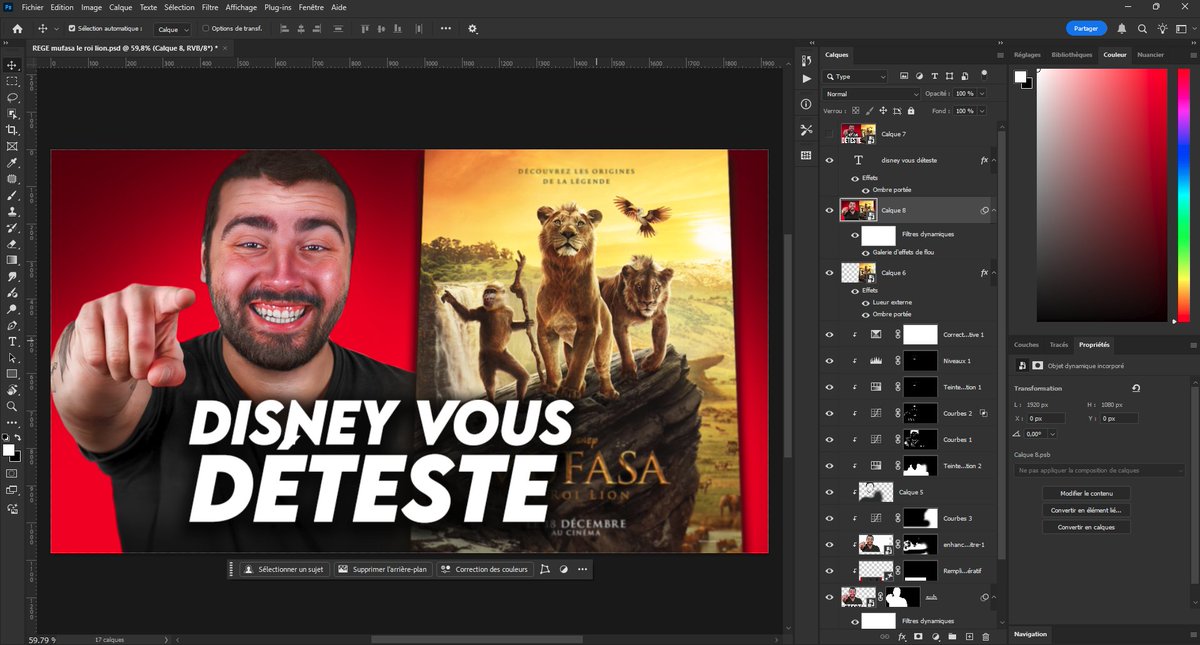
Task: Click Modifier le contenu button
Action: [x=1086, y=493]
